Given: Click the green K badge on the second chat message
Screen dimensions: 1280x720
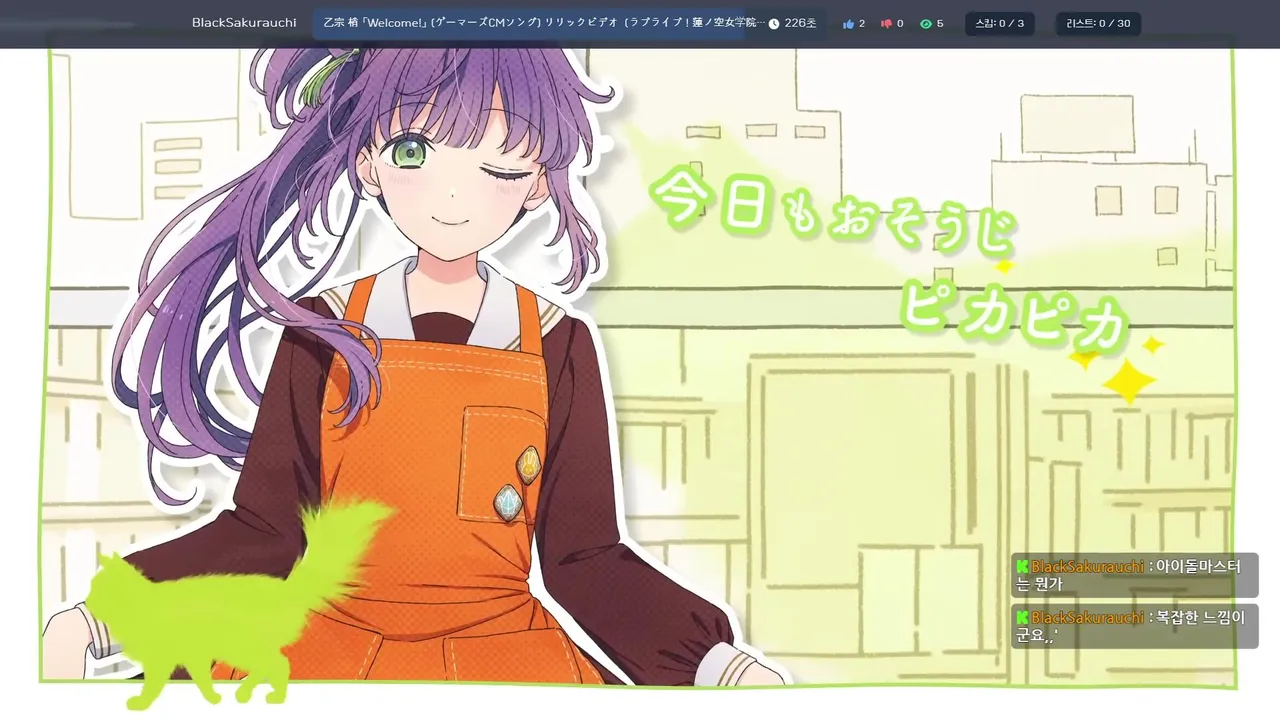Looking at the screenshot, I should point(1022,617).
